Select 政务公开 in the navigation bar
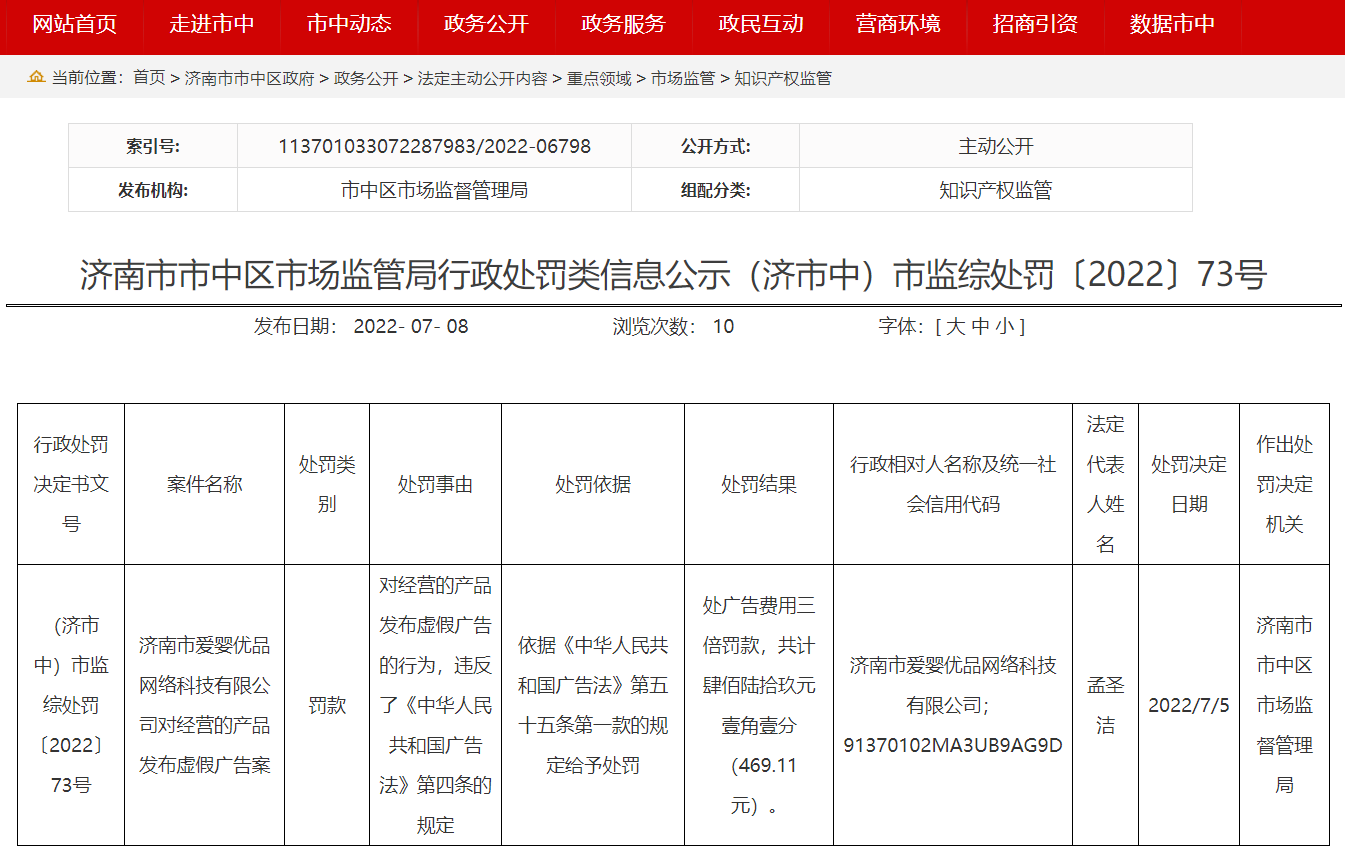Viewport: 1345px width, 854px height. click(486, 24)
